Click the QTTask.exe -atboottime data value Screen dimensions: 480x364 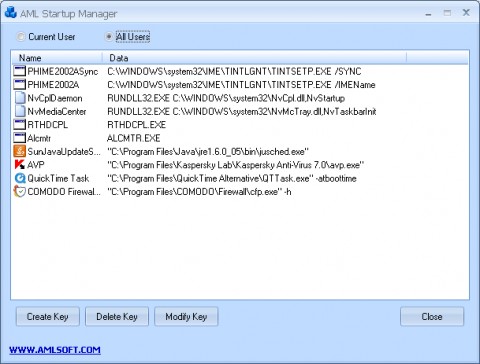pyautogui.click(x=232, y=178)
